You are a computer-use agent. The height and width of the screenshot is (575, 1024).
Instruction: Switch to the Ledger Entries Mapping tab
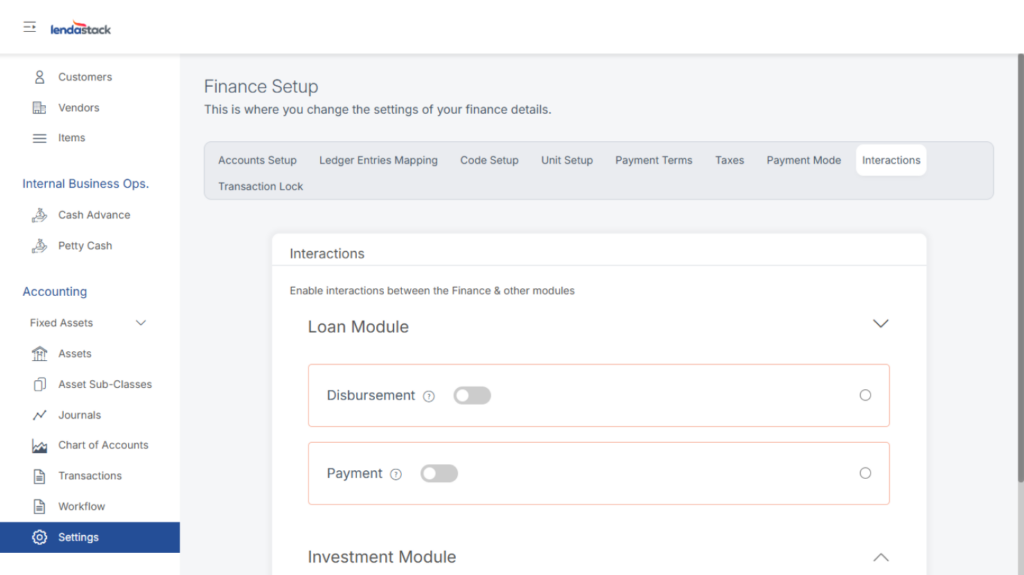(378, 160)
